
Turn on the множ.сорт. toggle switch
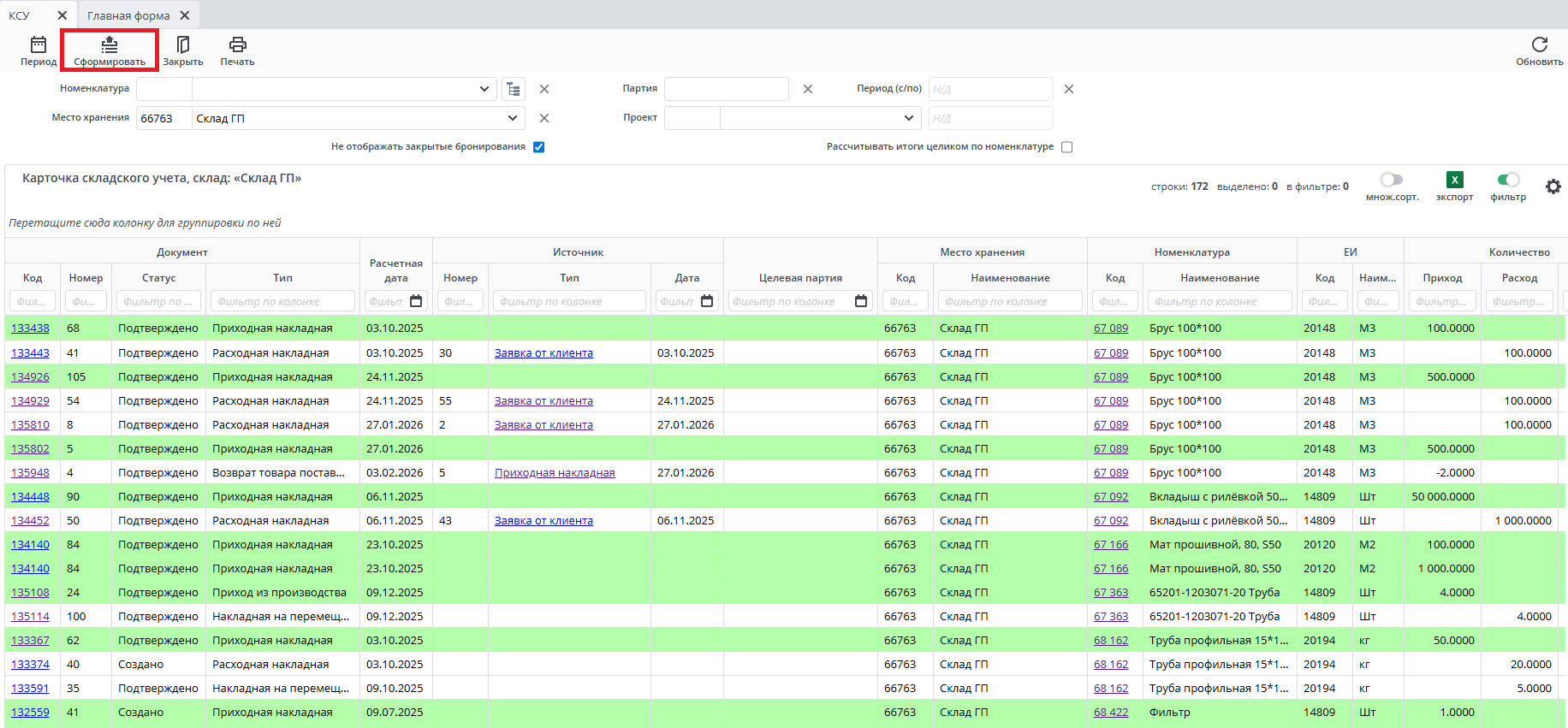[1392, 180]
